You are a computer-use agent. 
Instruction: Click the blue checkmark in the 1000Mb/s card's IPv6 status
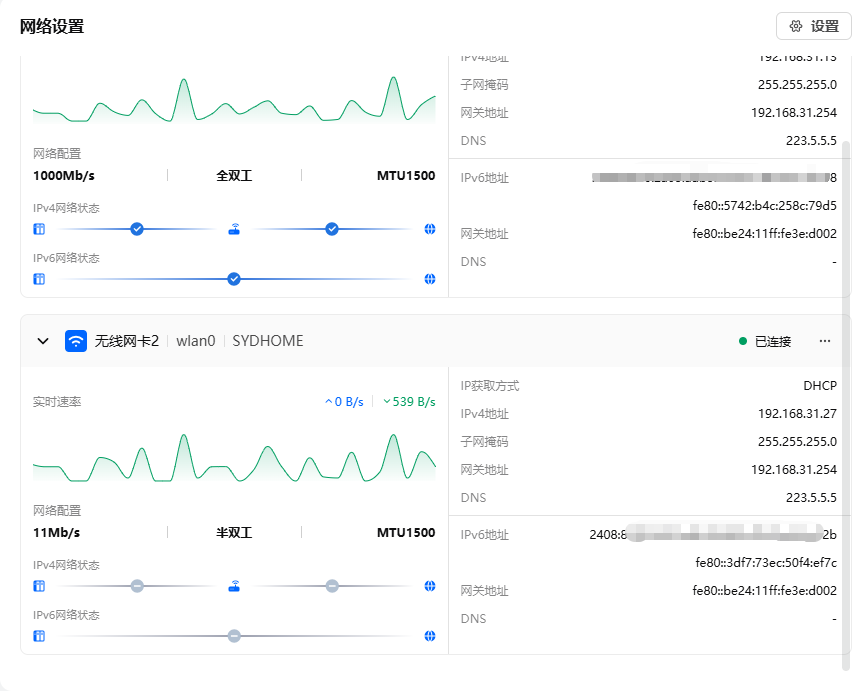[x=234, y=279]
